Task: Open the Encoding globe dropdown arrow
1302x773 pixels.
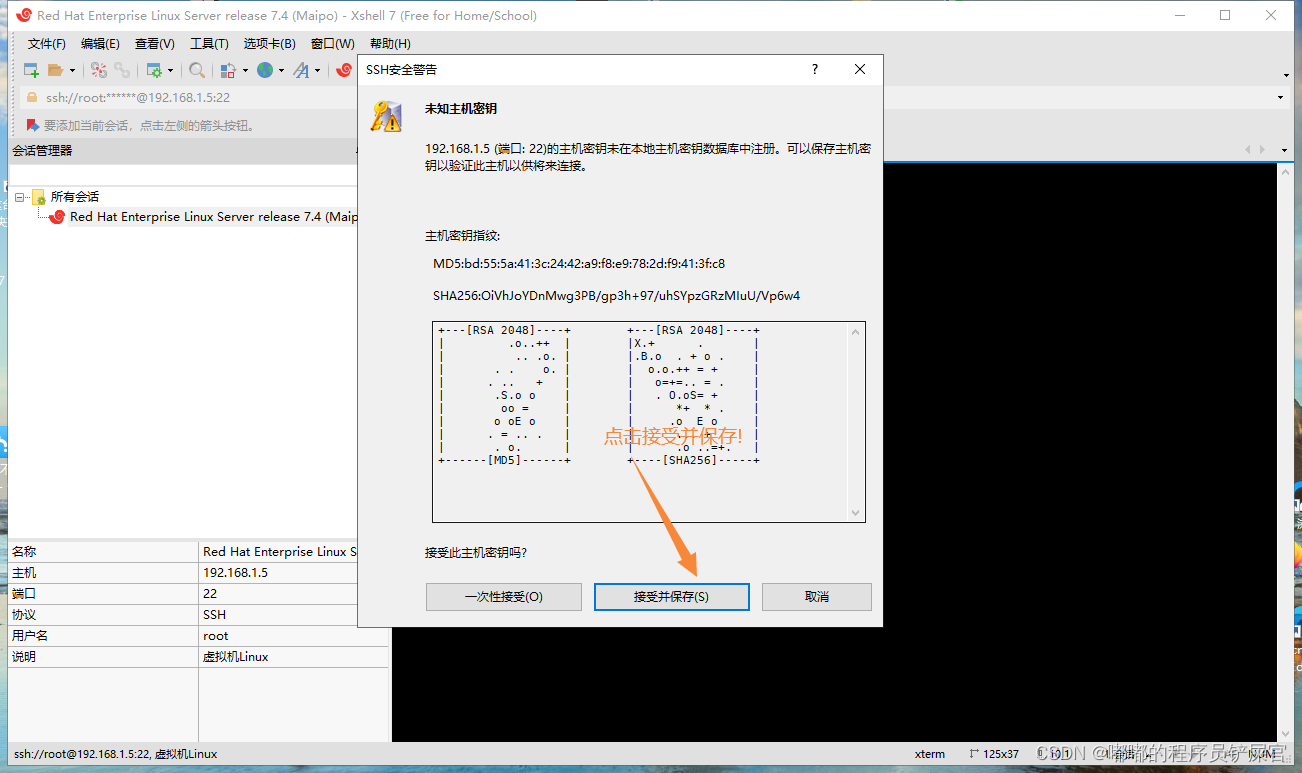Action: pos(281,71)
